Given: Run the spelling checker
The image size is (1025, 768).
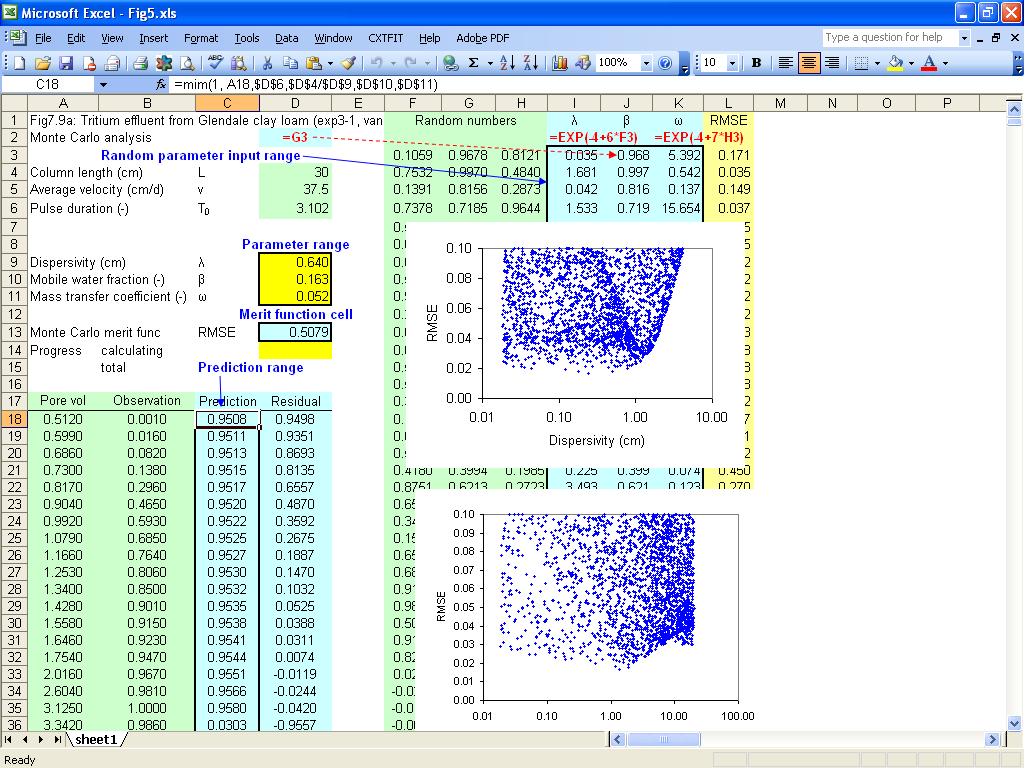Looking at the screenshot, I should [215, 63].
